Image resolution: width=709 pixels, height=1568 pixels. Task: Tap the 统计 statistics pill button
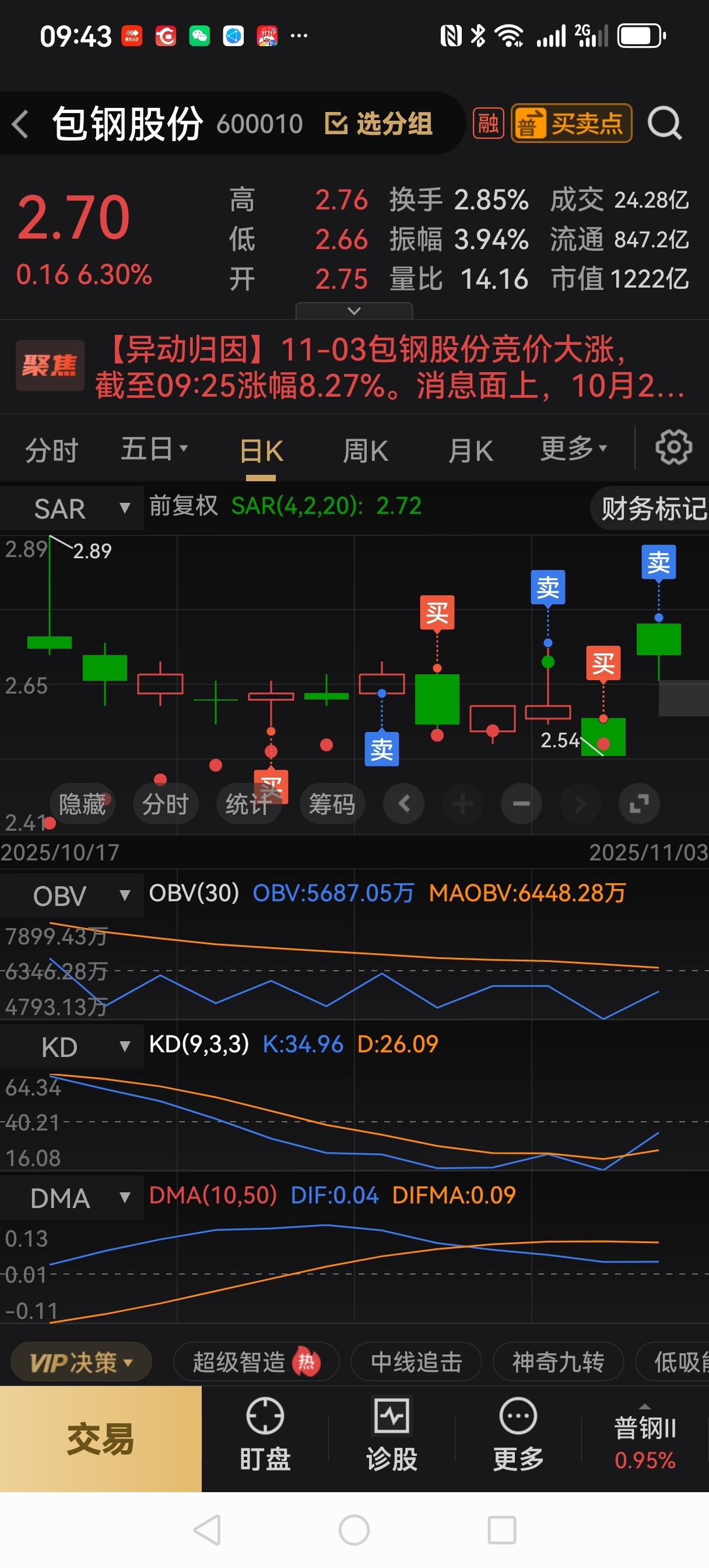(x=249, y=804)
